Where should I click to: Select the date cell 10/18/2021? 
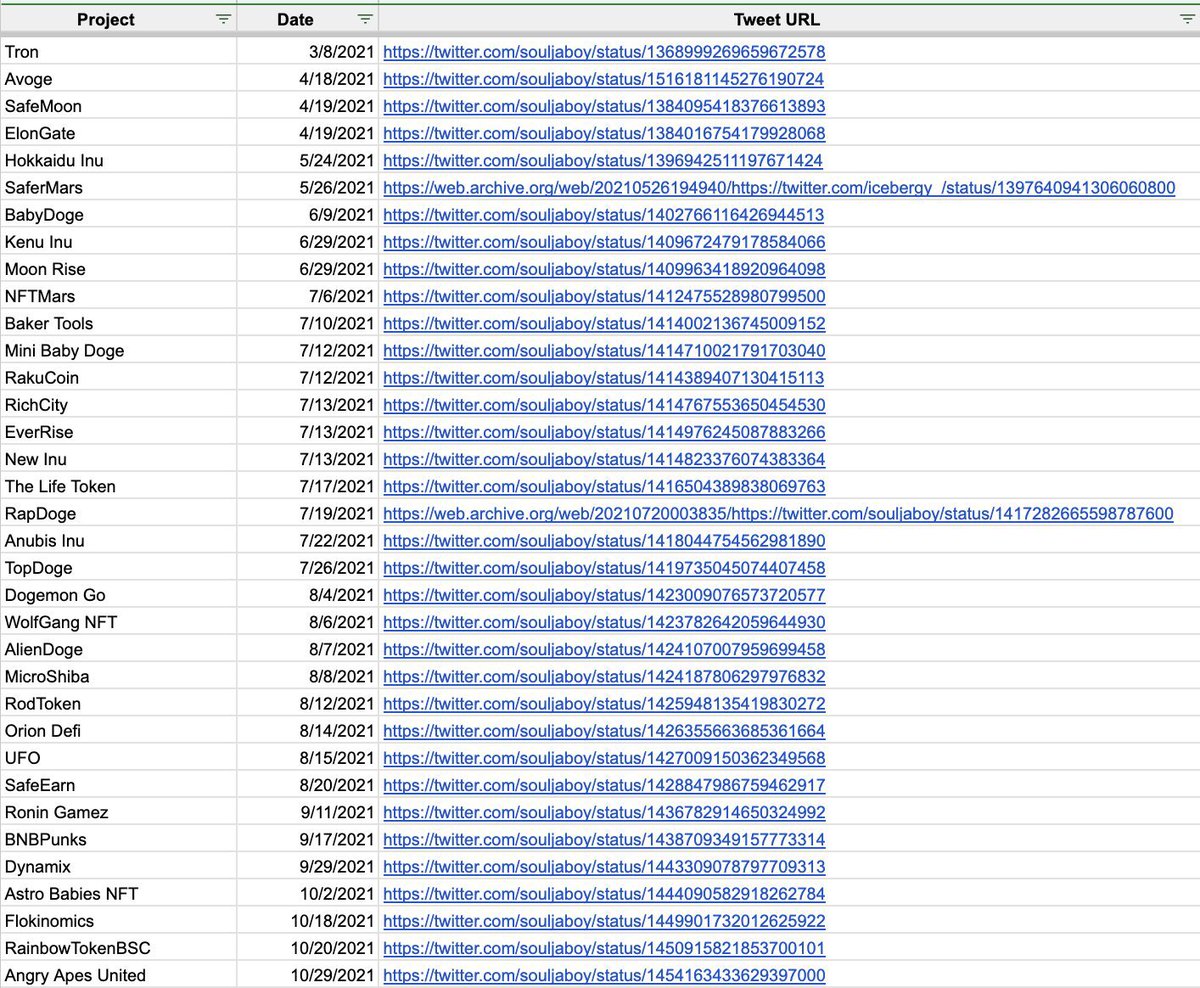pos(308,921)
